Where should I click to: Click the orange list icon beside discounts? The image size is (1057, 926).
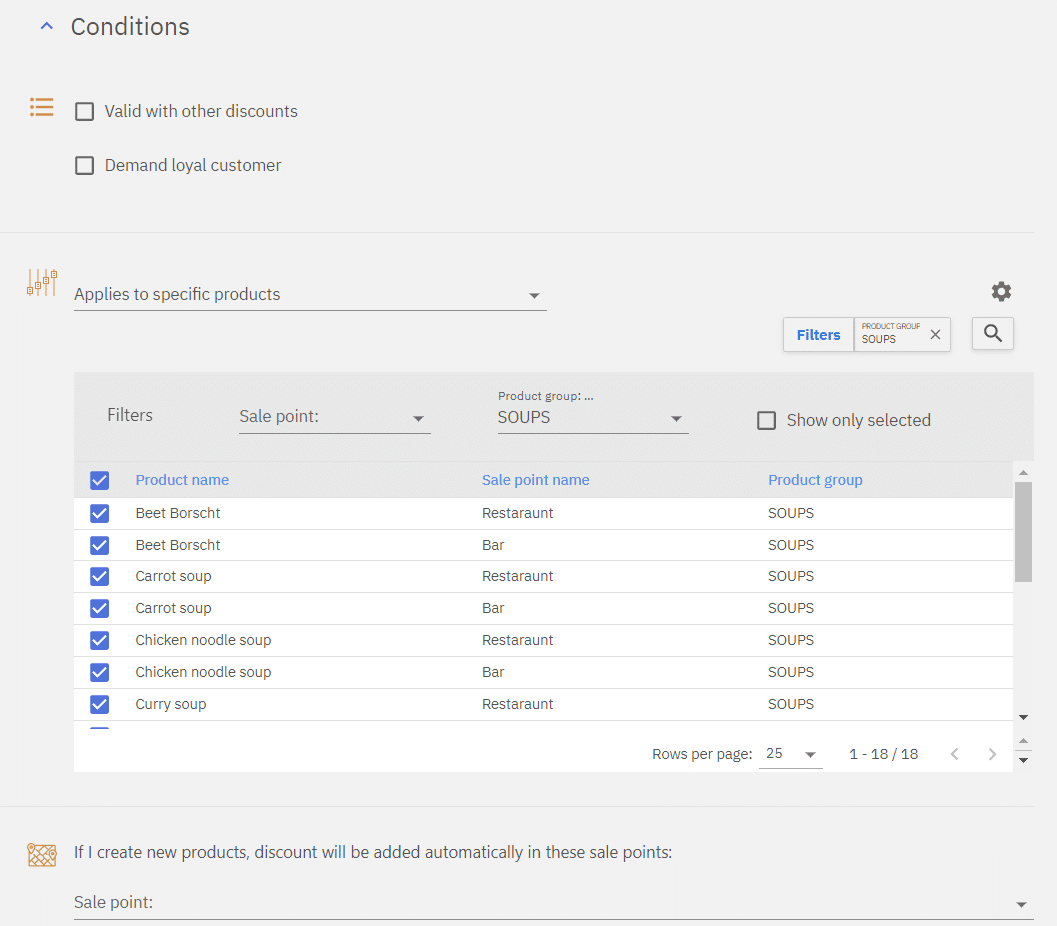(42, 107)
